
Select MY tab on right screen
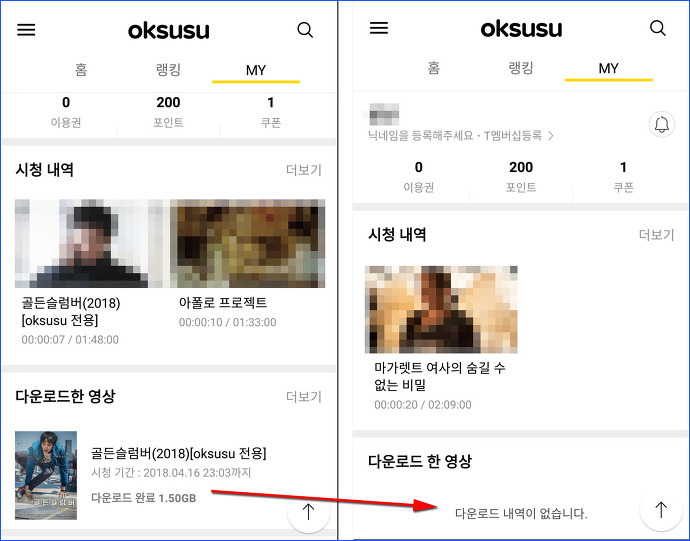tap(608, 68)
